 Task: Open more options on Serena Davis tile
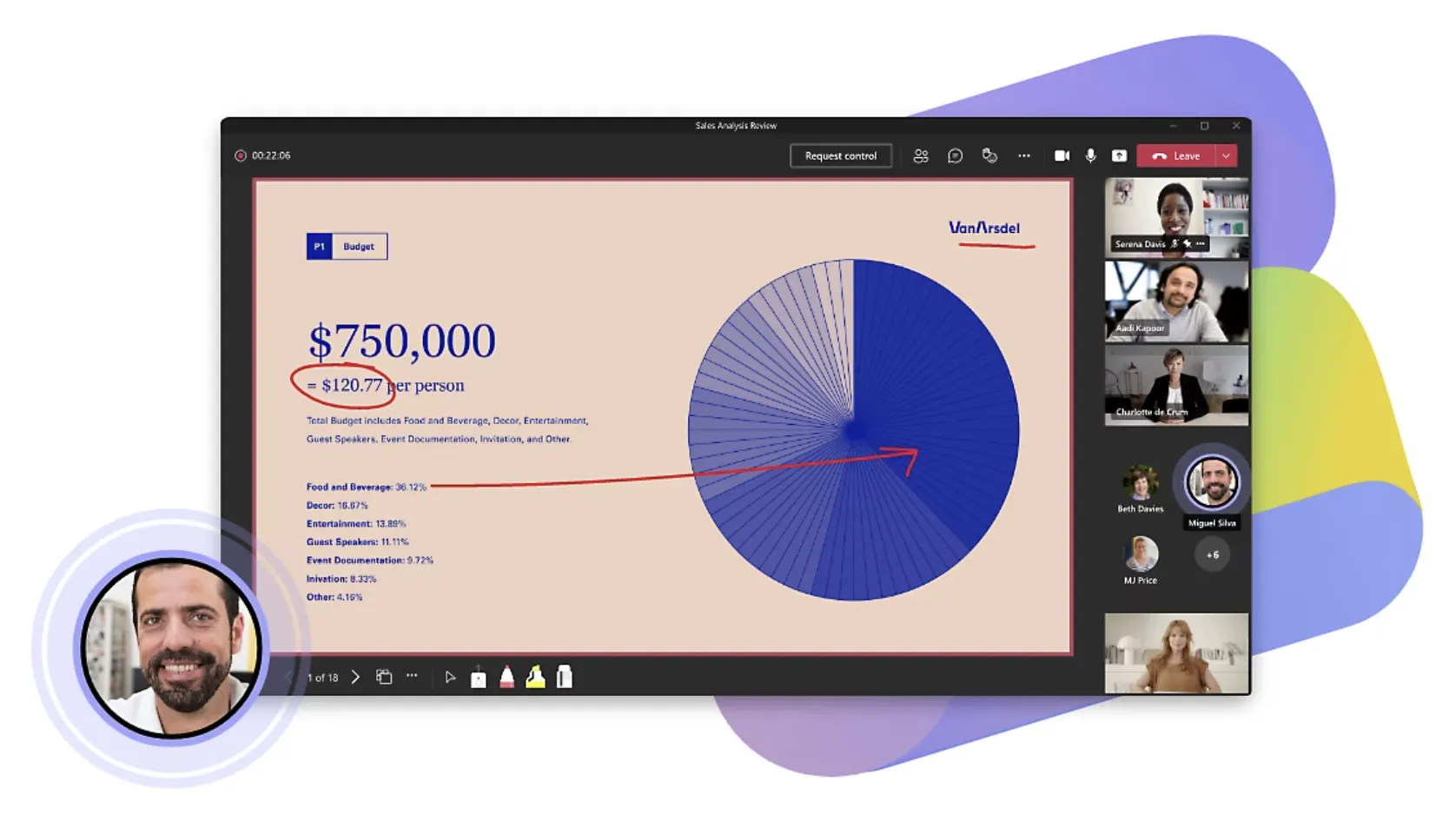coord(1201,244)
